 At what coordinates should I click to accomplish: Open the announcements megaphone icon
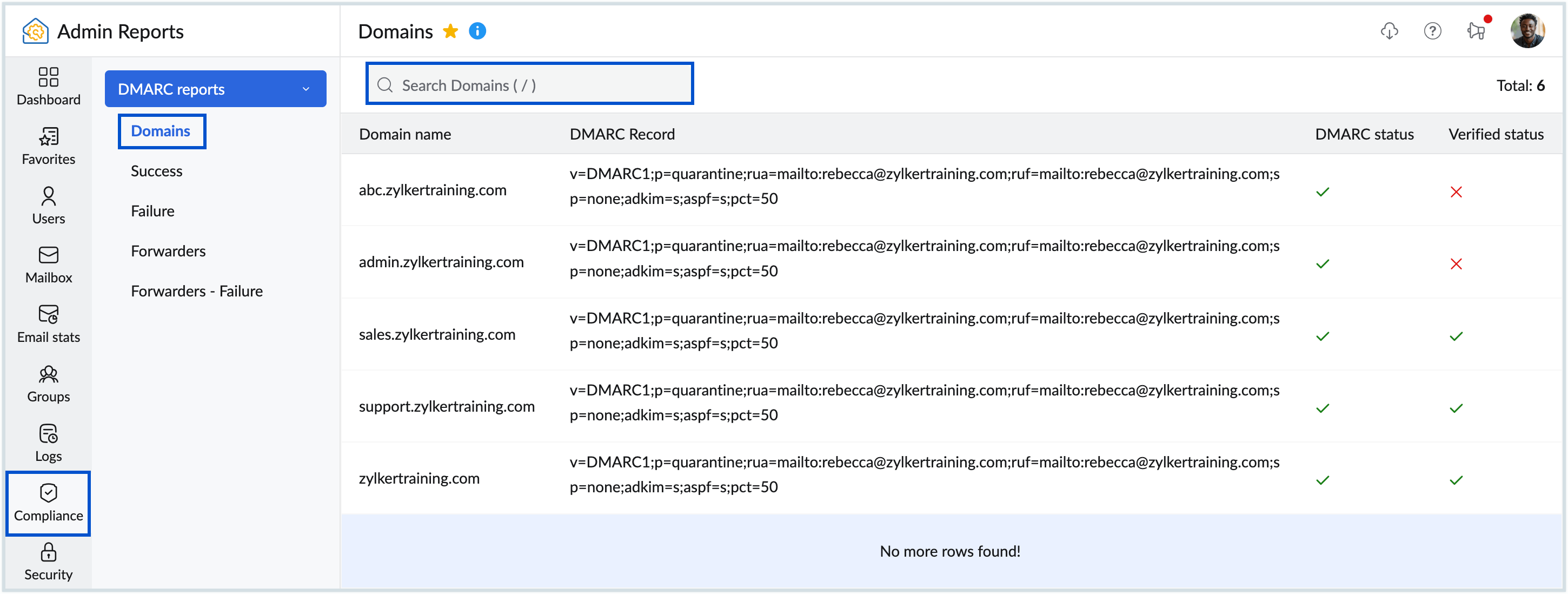pos(1476,31)
